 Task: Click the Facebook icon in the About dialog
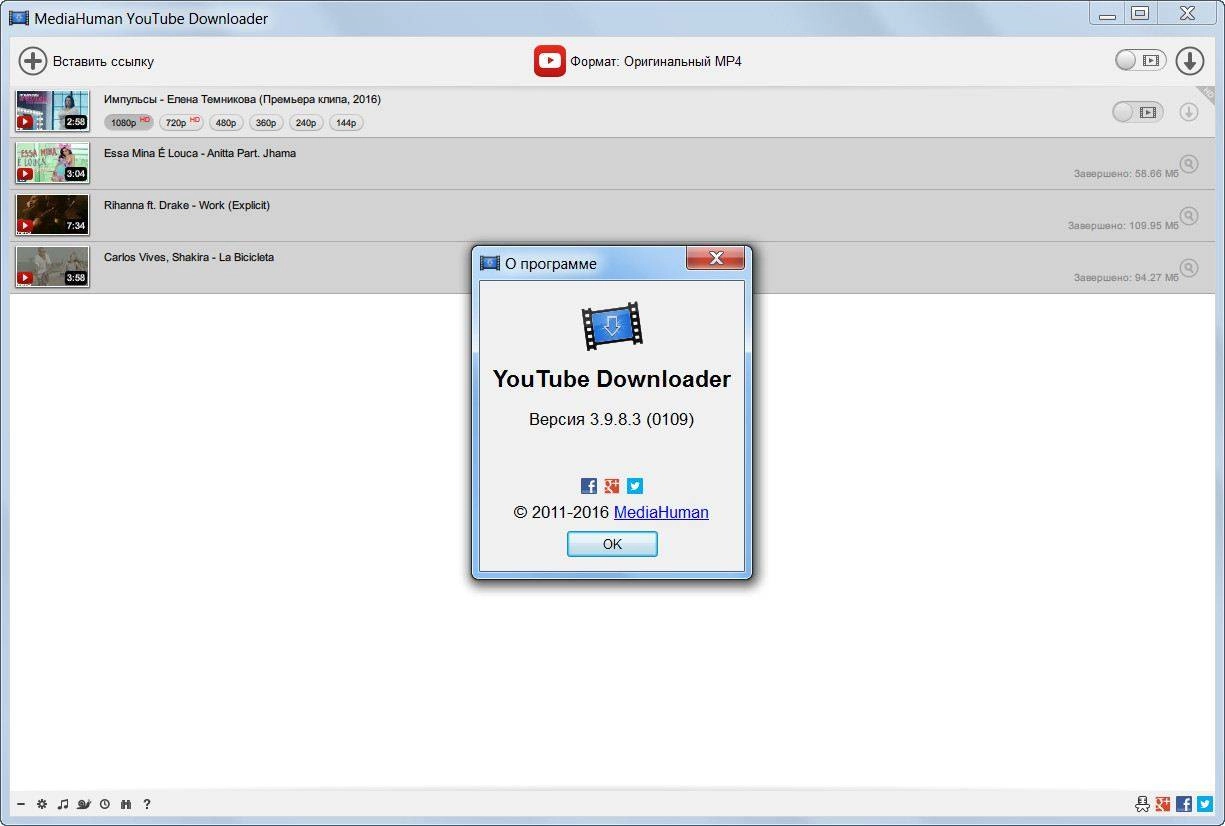(589, 486)
